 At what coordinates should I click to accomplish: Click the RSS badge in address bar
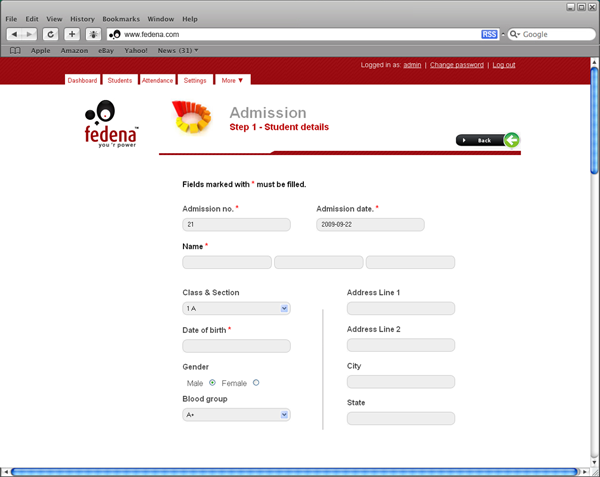489,34
